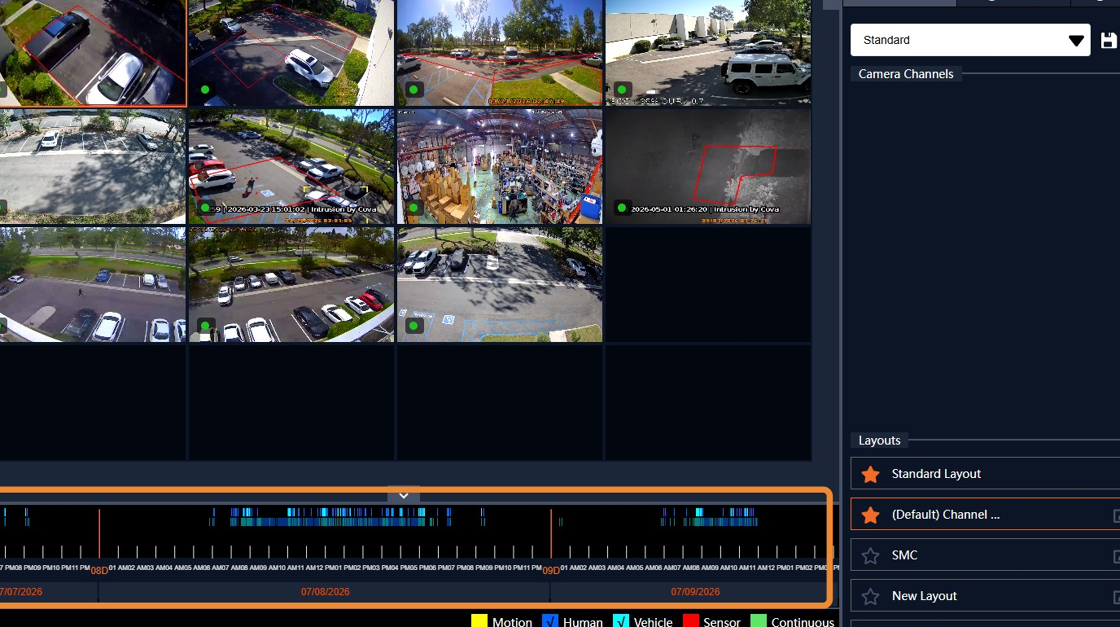Click the edit icon on New Layout row

[x=1116, y=596]
